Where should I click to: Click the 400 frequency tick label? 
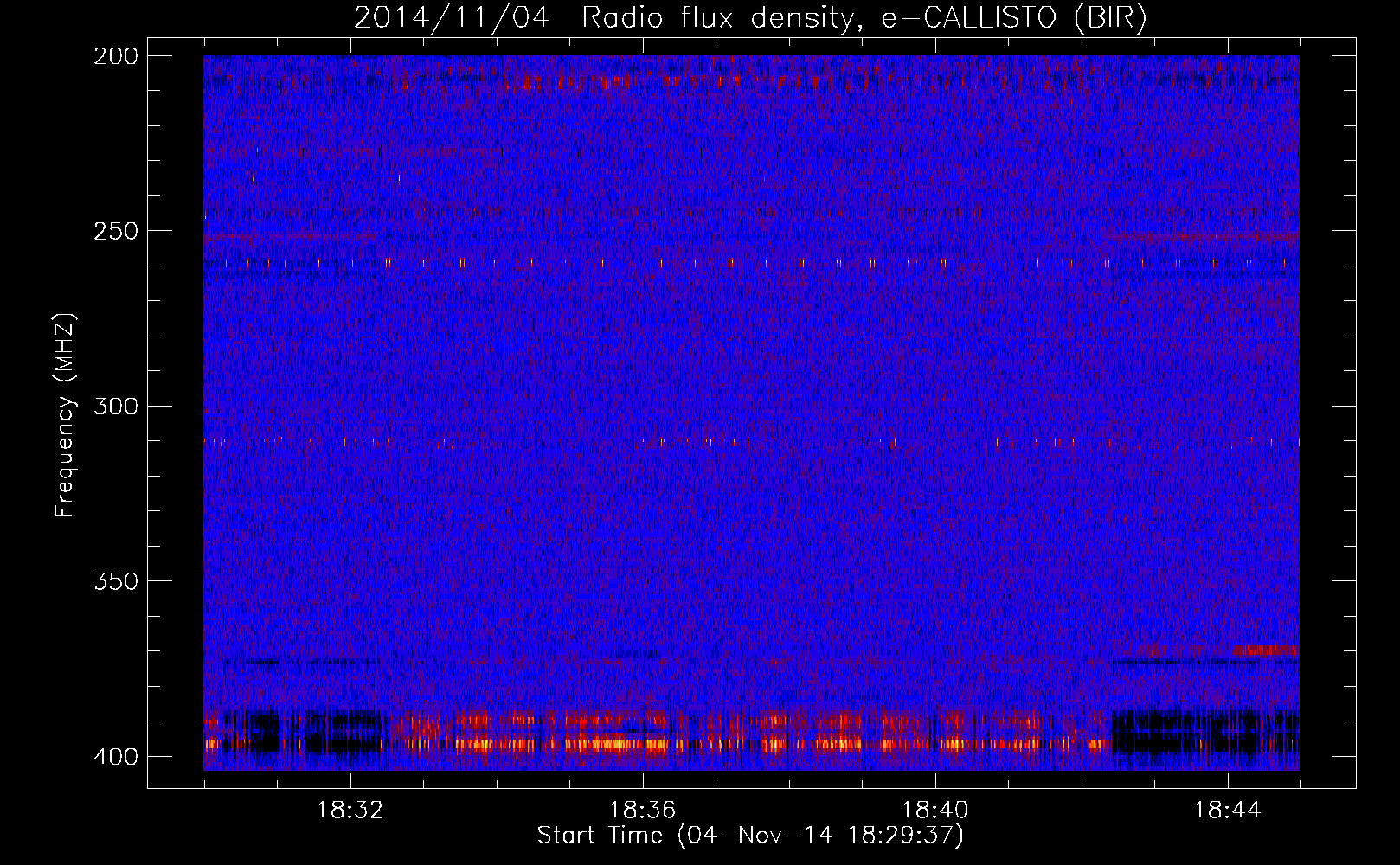pyautogui.click(x=115, y=756)
